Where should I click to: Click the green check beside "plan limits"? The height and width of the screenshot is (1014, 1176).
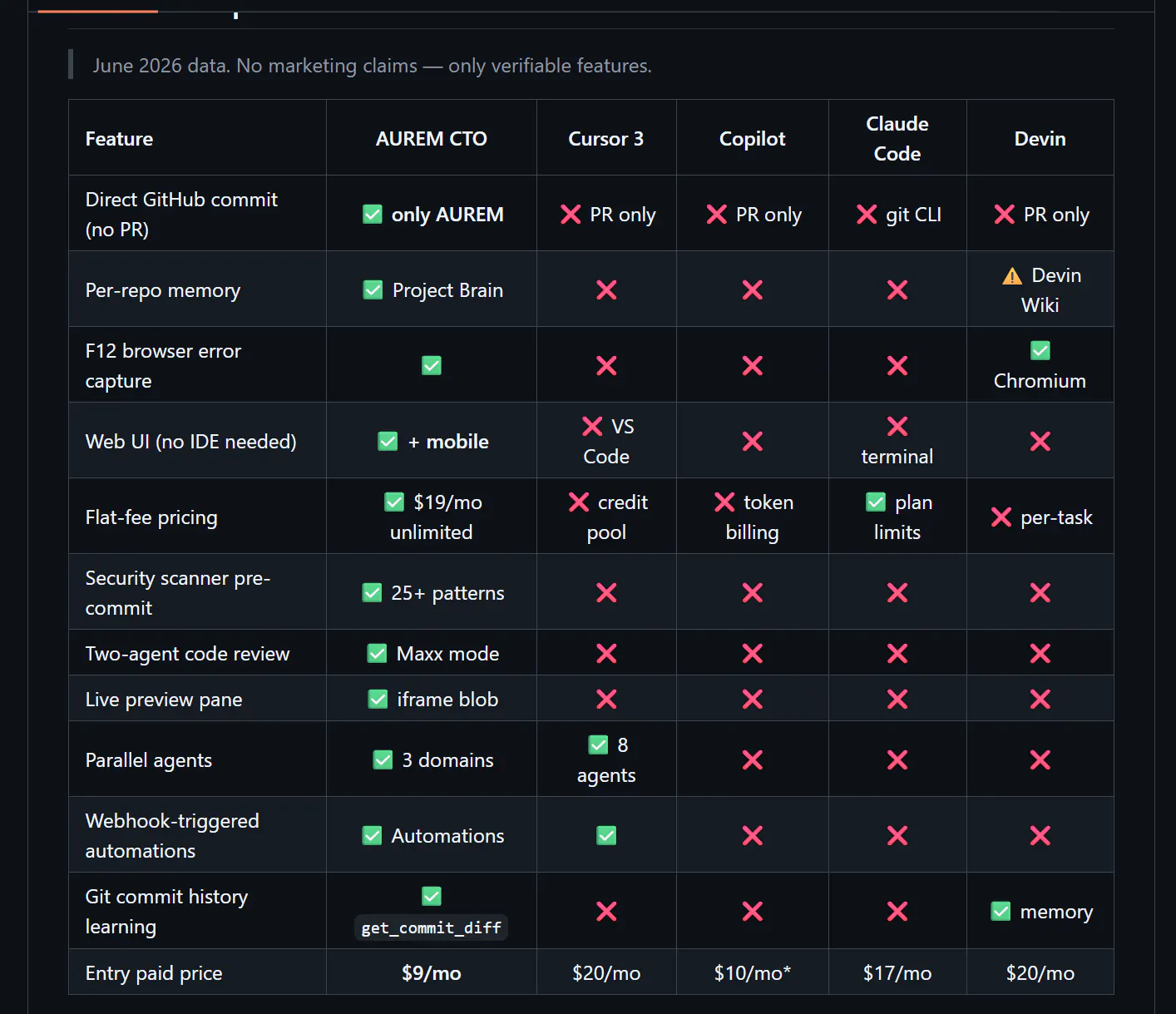(x=876, y=502)
